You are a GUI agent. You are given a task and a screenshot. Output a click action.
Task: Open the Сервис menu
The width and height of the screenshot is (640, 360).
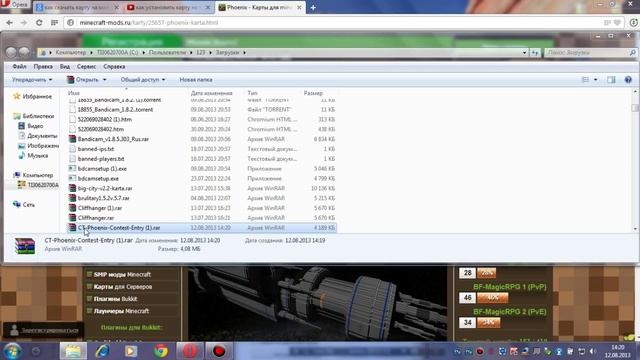coord(86,66)
